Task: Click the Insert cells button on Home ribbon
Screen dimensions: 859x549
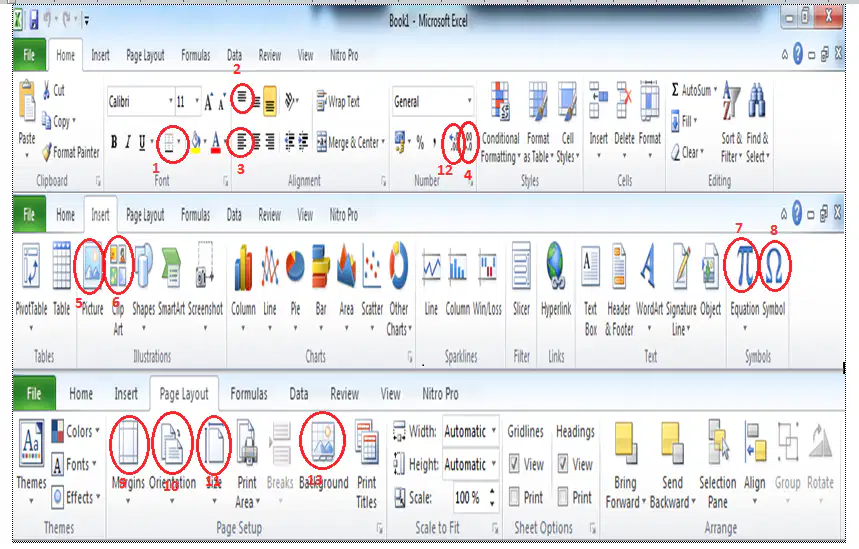Action: coord(598,121)
